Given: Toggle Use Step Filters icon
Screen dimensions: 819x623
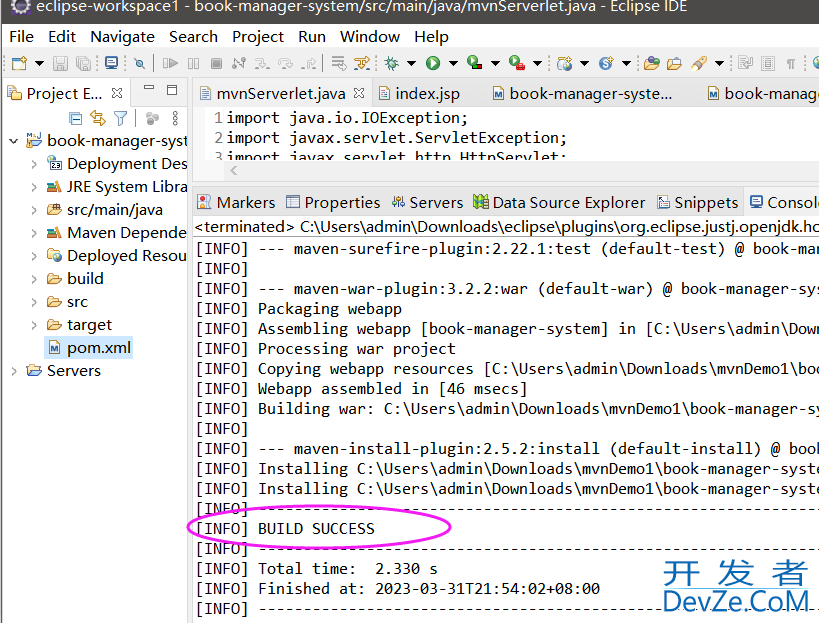Looking at the screenshot, I should 361,63.
